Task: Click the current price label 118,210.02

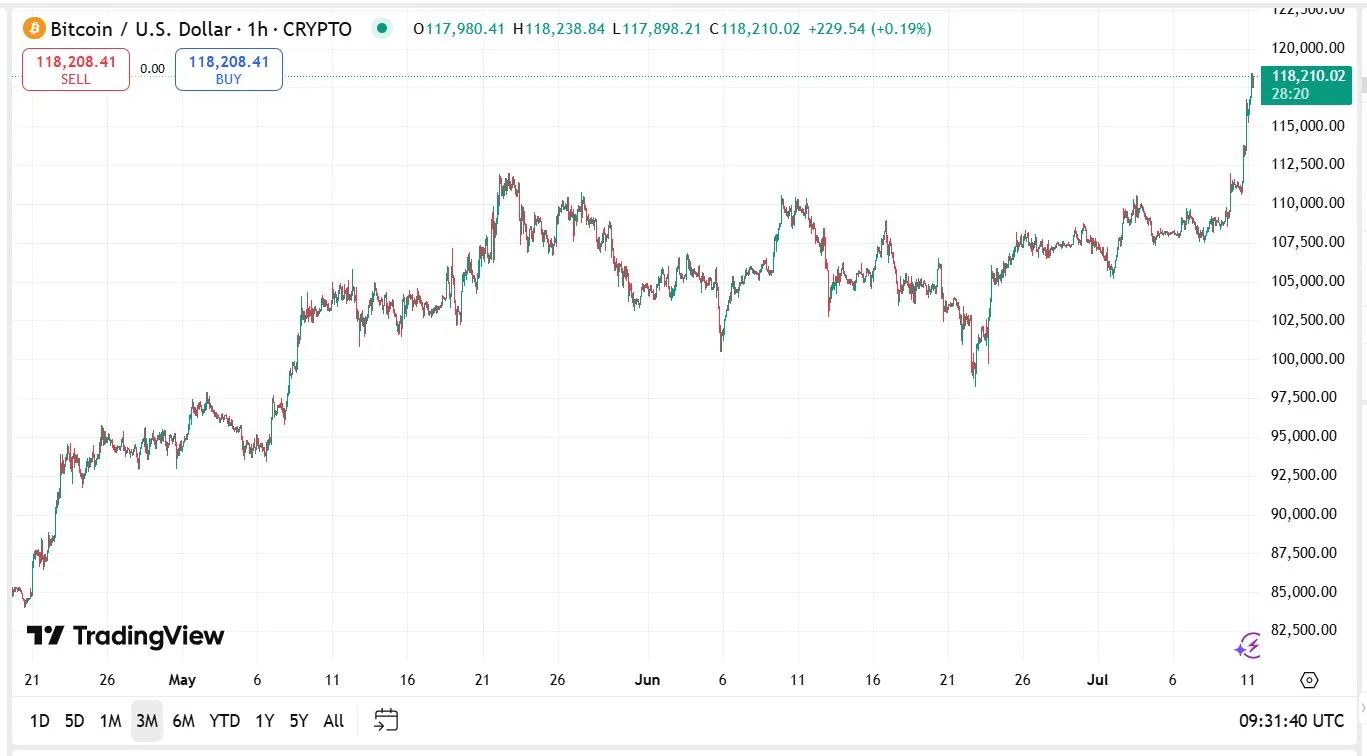Action: click(1307, 76)
